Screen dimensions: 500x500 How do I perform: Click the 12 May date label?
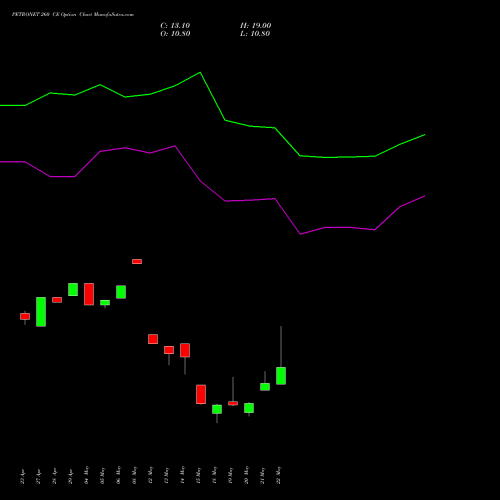tap(151, 475)
